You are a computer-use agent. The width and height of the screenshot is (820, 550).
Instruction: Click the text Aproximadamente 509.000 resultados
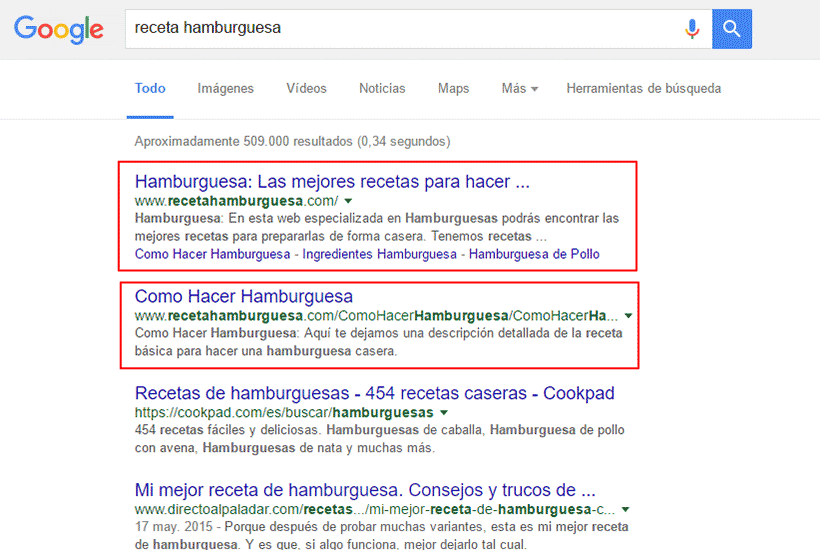pyautogui.click(x=244, y=142)
